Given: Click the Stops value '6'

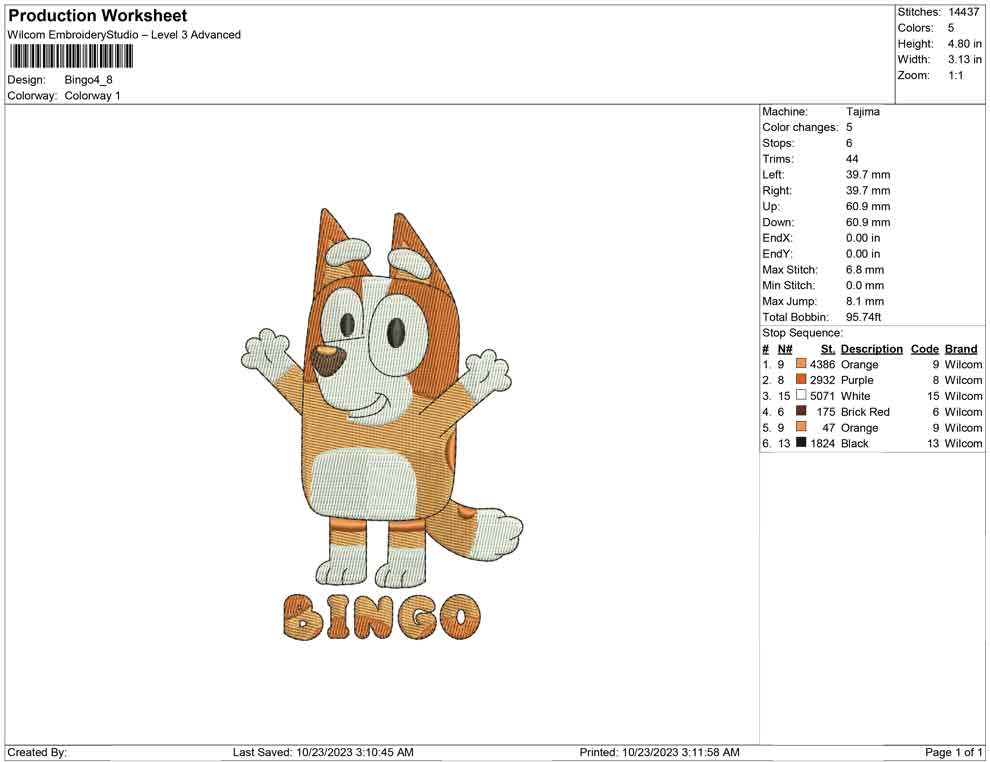Looking at the screenshot, I should point(849,143).
